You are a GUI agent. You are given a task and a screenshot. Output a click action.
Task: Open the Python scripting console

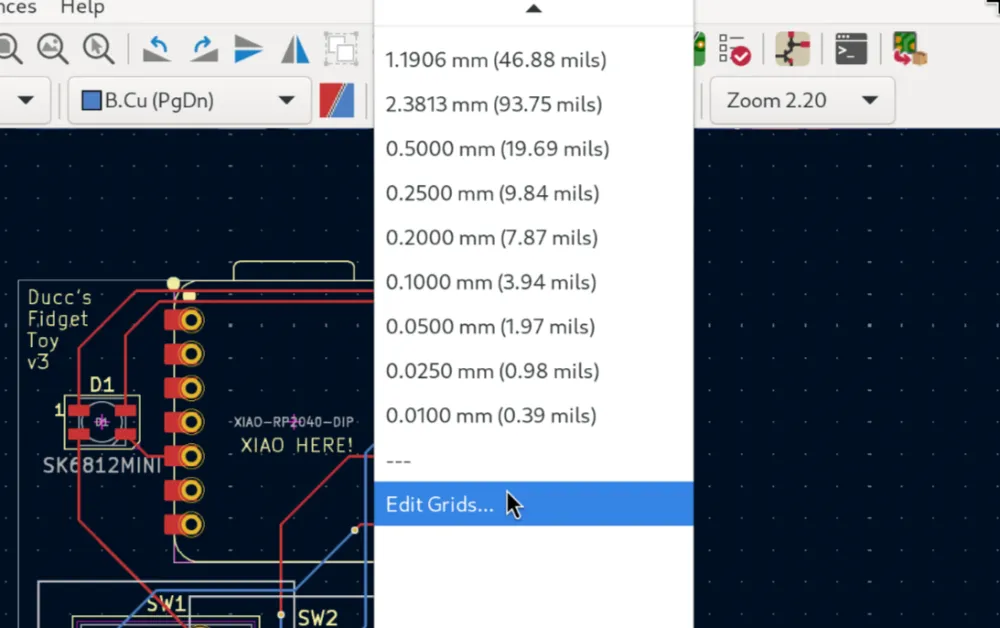pyautogui.click(x=851, y=49)
